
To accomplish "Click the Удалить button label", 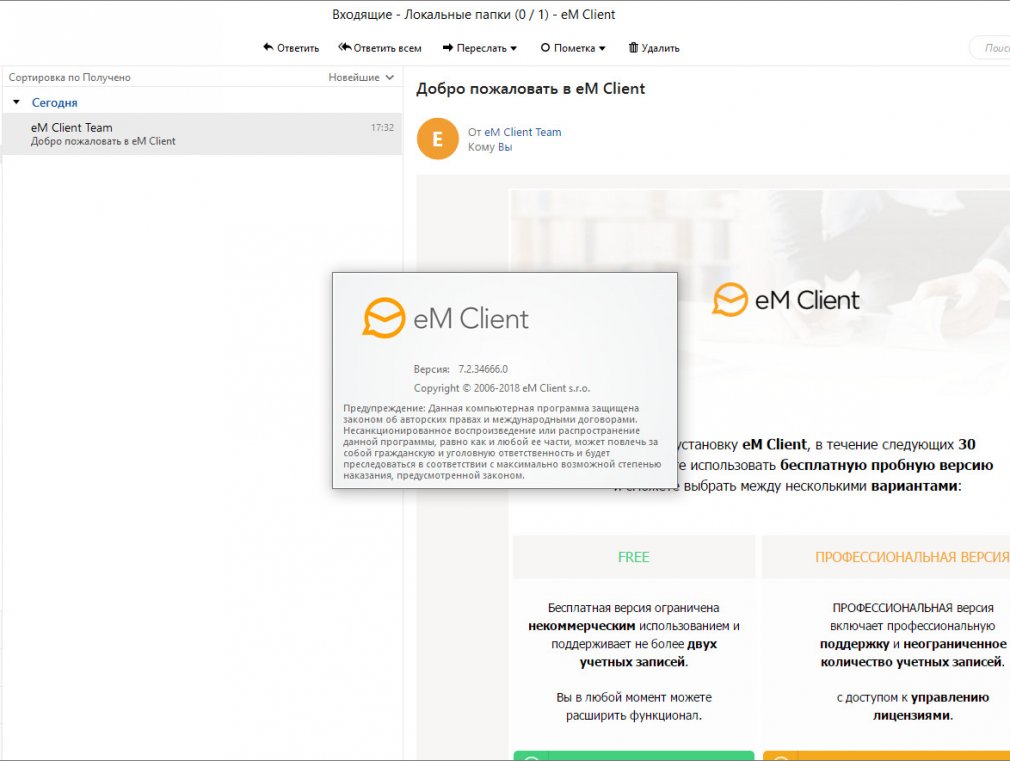I will [660, 48].
